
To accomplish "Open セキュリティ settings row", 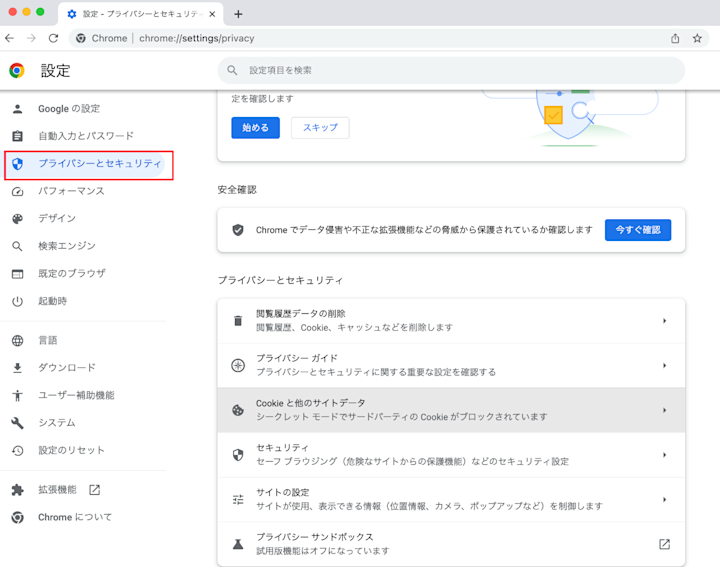I will click(451, 455).
